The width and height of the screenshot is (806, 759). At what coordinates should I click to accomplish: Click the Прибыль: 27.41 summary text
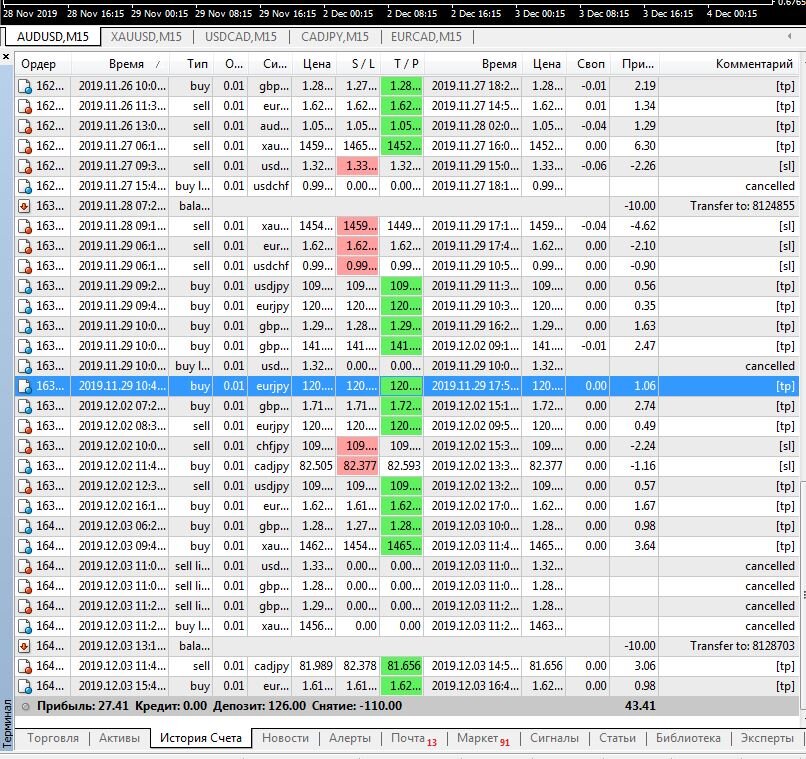click(82, 706)
